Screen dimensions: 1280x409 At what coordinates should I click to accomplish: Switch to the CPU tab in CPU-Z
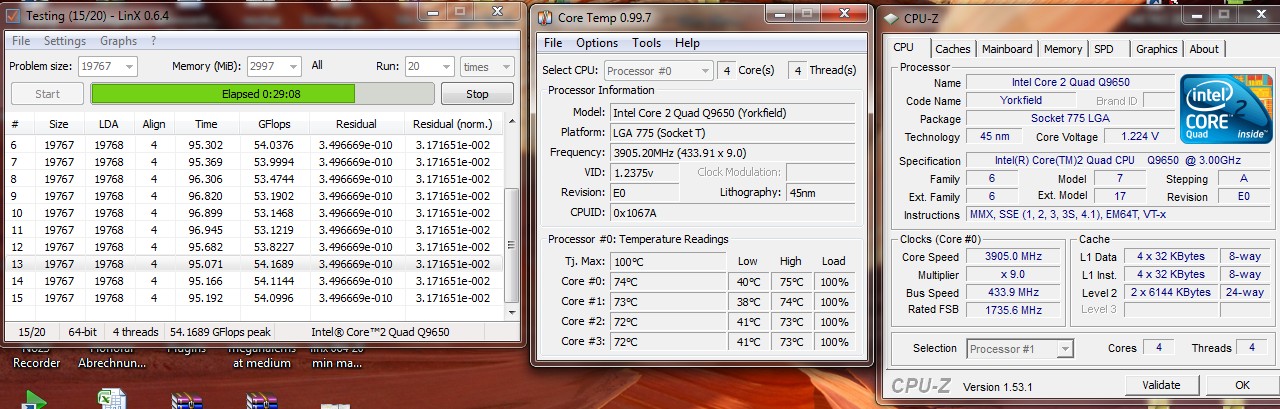pyautogui.click(x=904, y=47)
